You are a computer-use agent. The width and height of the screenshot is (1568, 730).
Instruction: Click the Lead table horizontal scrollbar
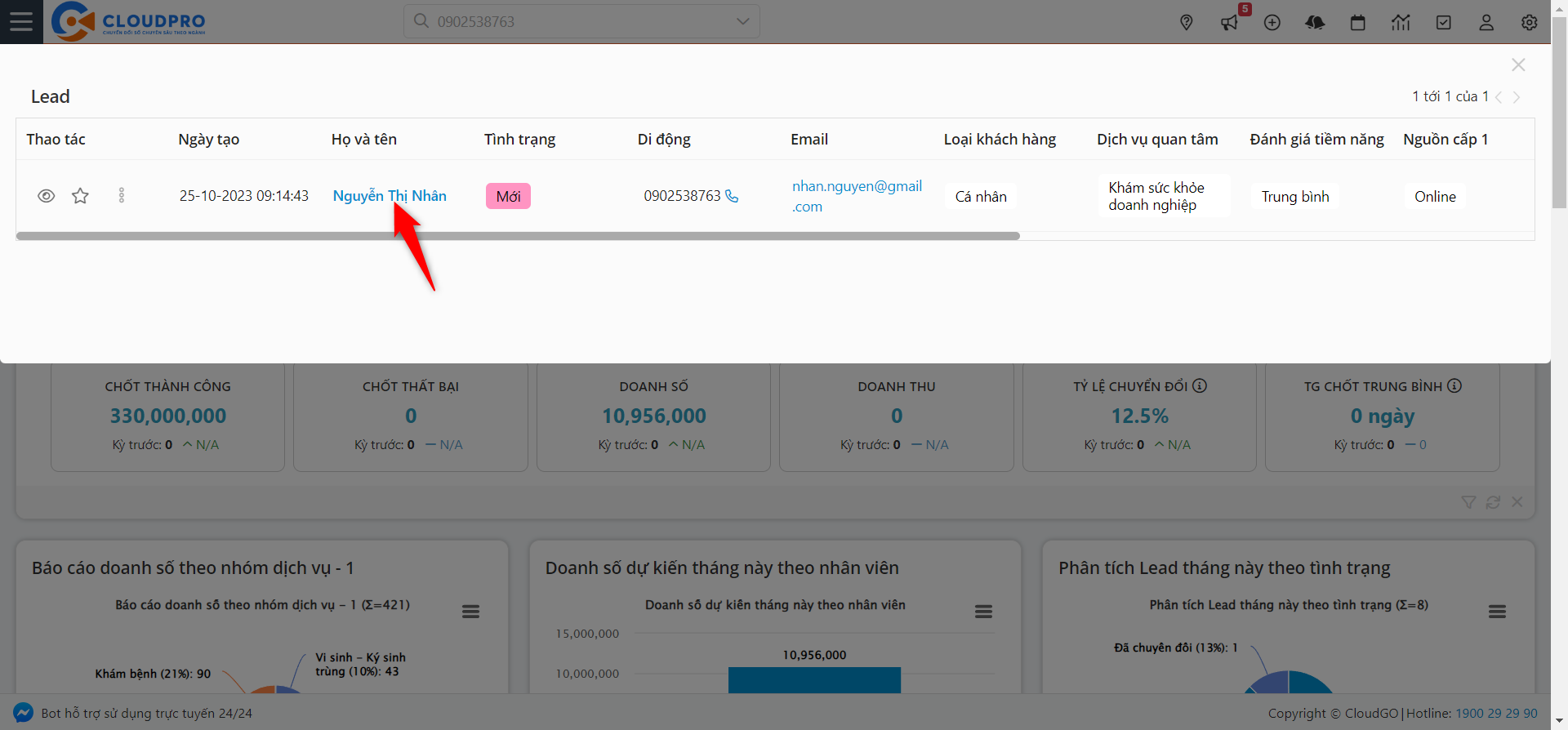point(518,236)
